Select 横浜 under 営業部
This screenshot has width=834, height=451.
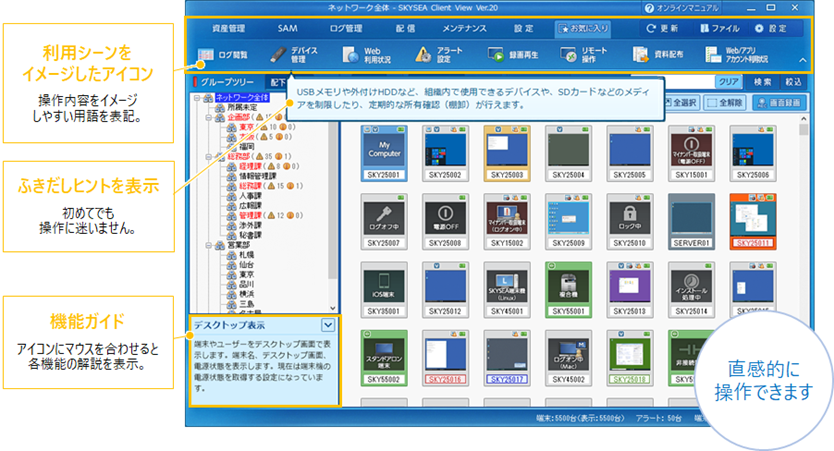point(247,294)
